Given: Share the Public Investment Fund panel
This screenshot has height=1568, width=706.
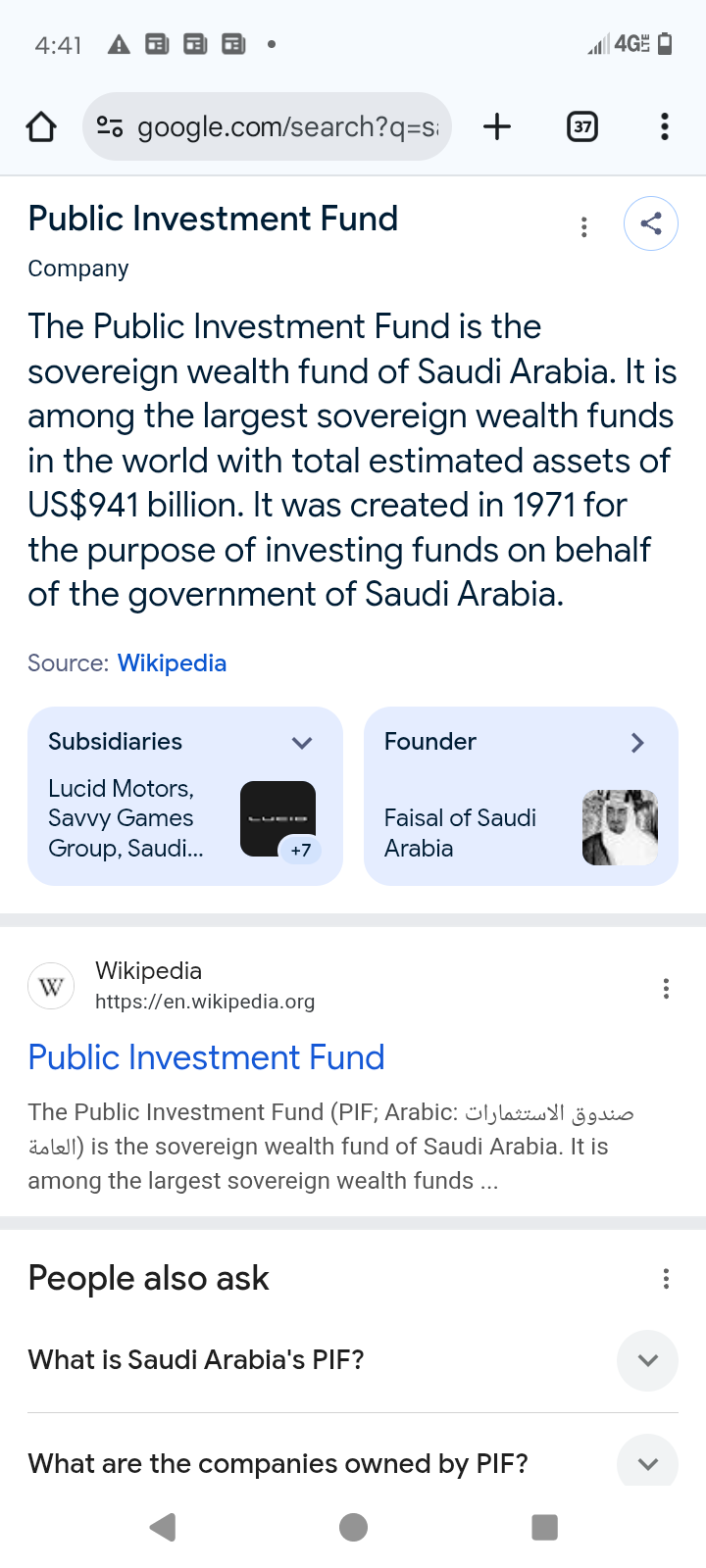Looking at the screenshot, I should (x=650, y=223).
